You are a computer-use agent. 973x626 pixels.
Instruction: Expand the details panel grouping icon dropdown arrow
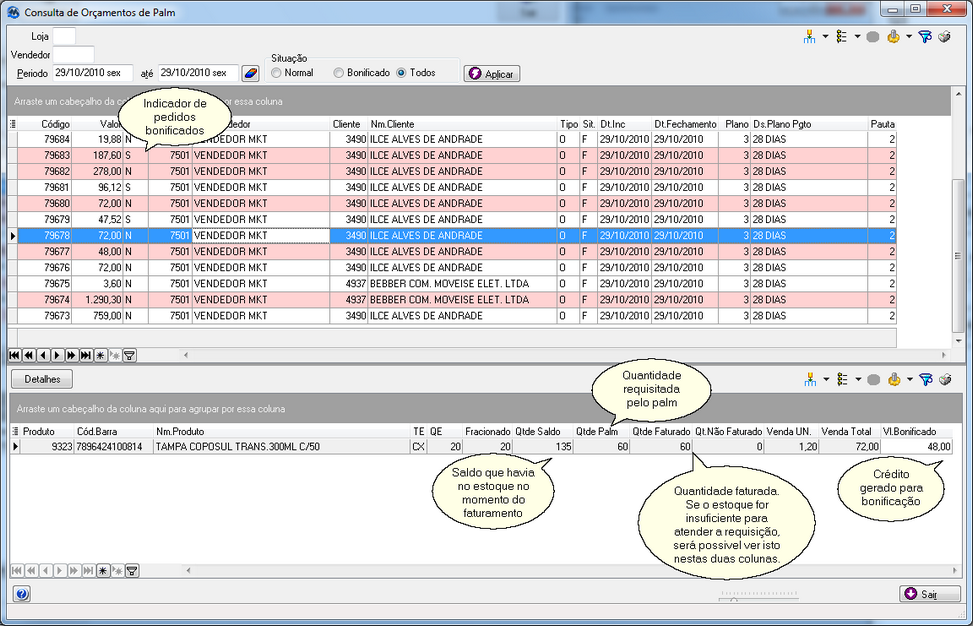click(x=826, y=379)
